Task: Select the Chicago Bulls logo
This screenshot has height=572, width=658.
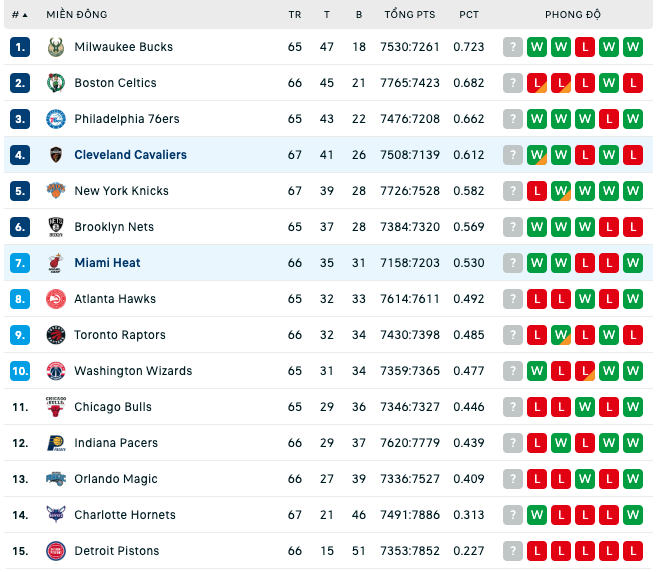Action: click(56, 407)
